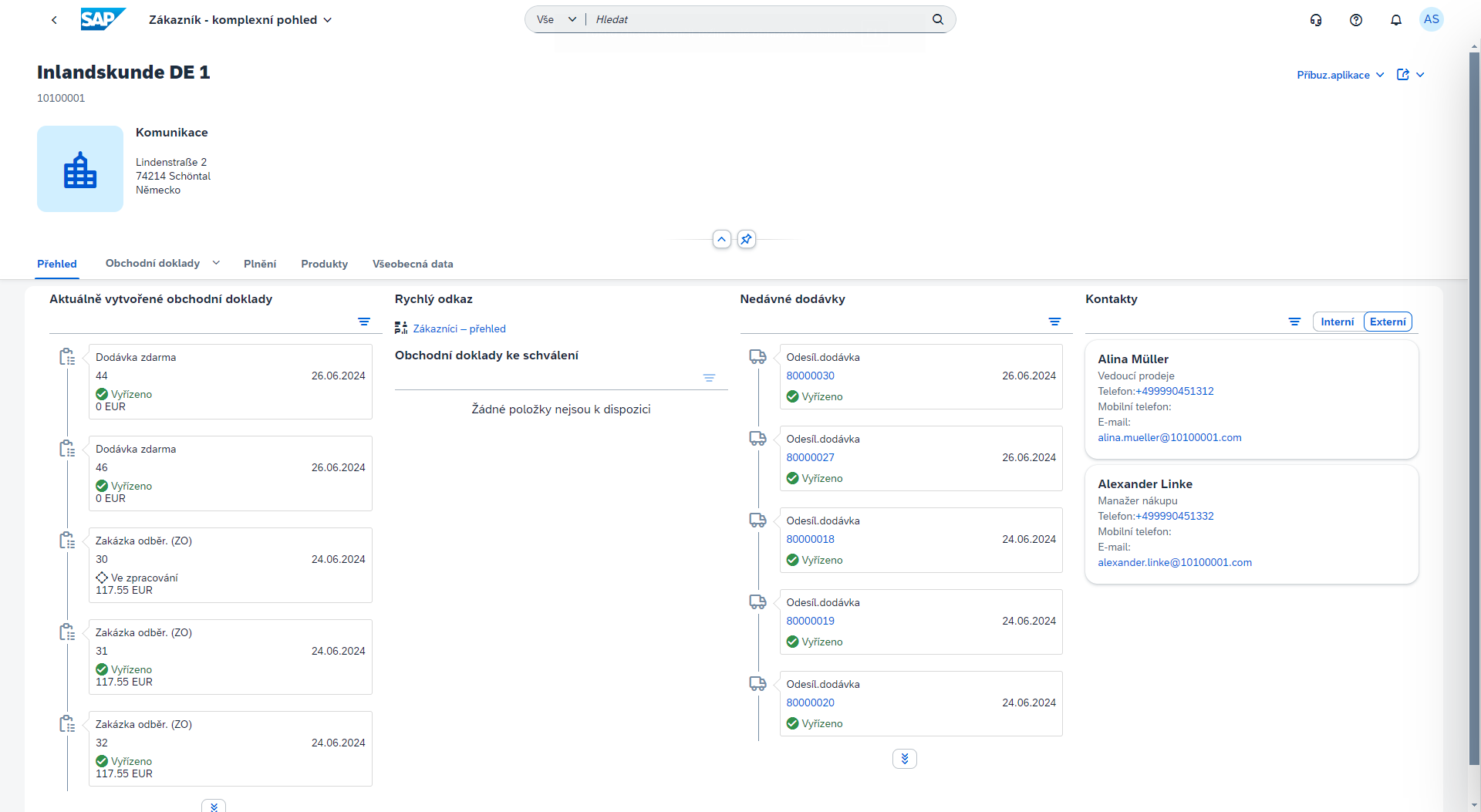Click the SAP logo
1481x812 pixels.
pos(102,19)
